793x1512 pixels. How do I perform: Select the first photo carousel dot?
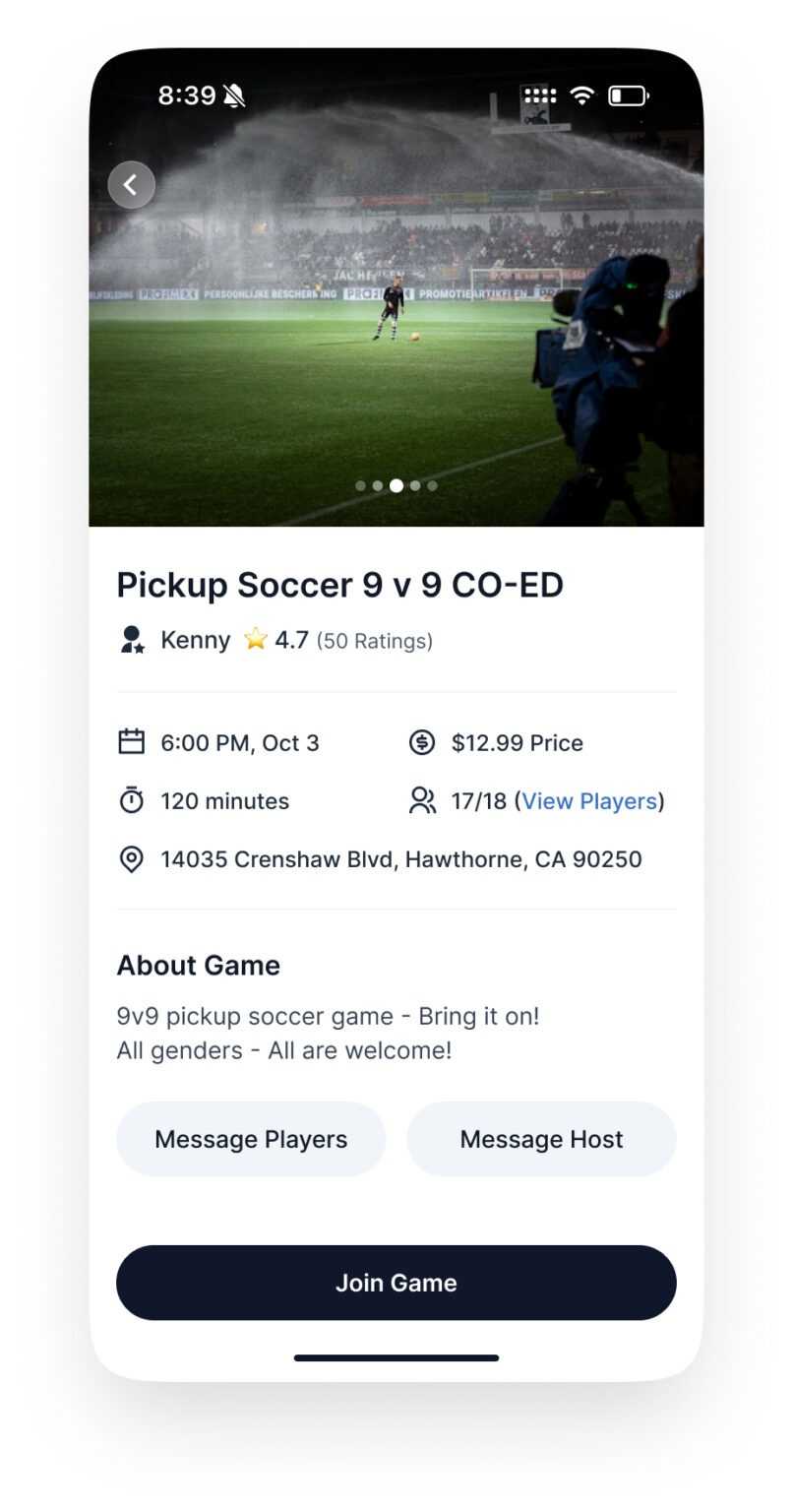coord(360,485)
